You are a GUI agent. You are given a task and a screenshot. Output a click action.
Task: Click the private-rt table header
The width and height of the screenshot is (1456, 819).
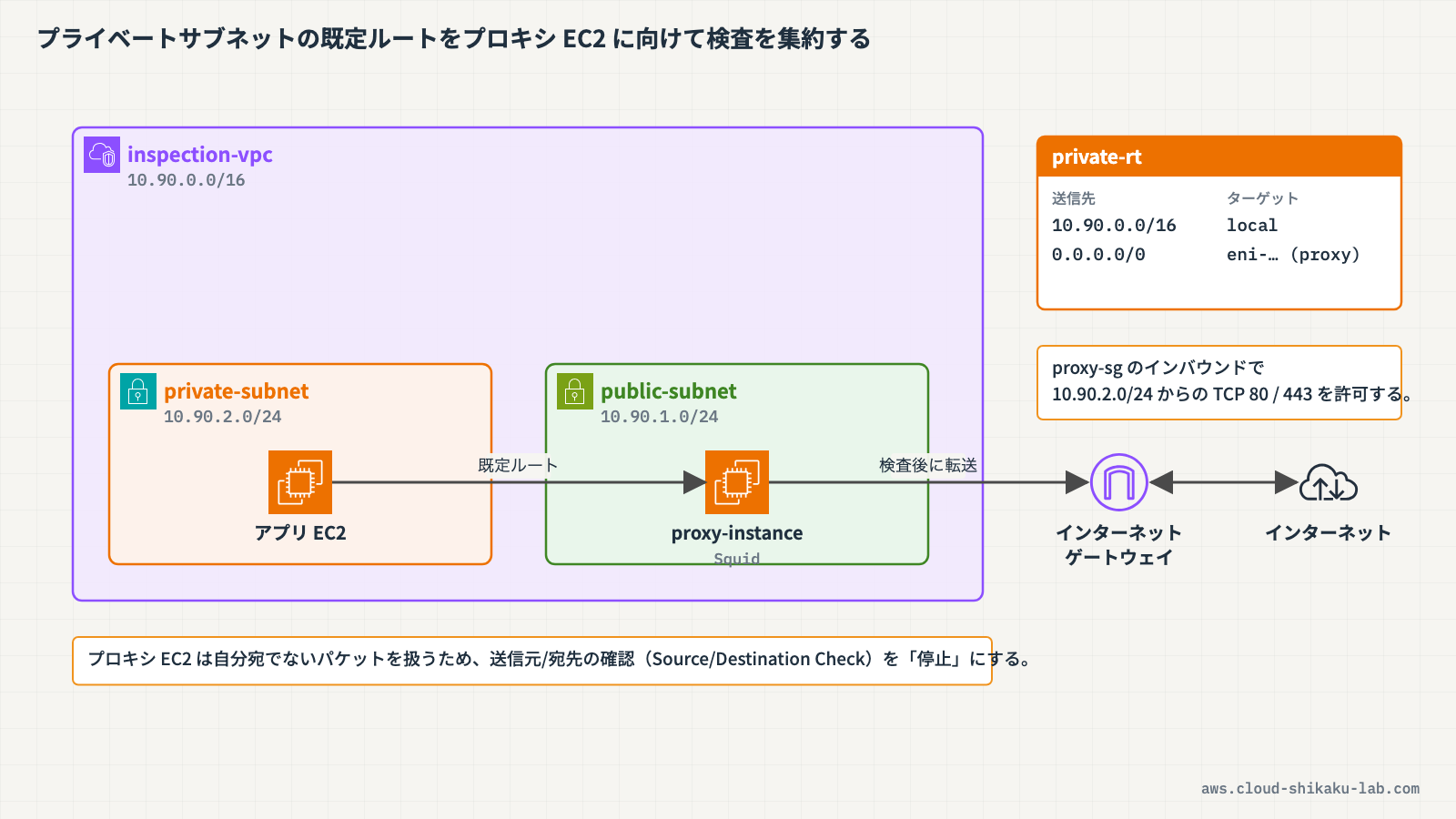coord(1219,157)
